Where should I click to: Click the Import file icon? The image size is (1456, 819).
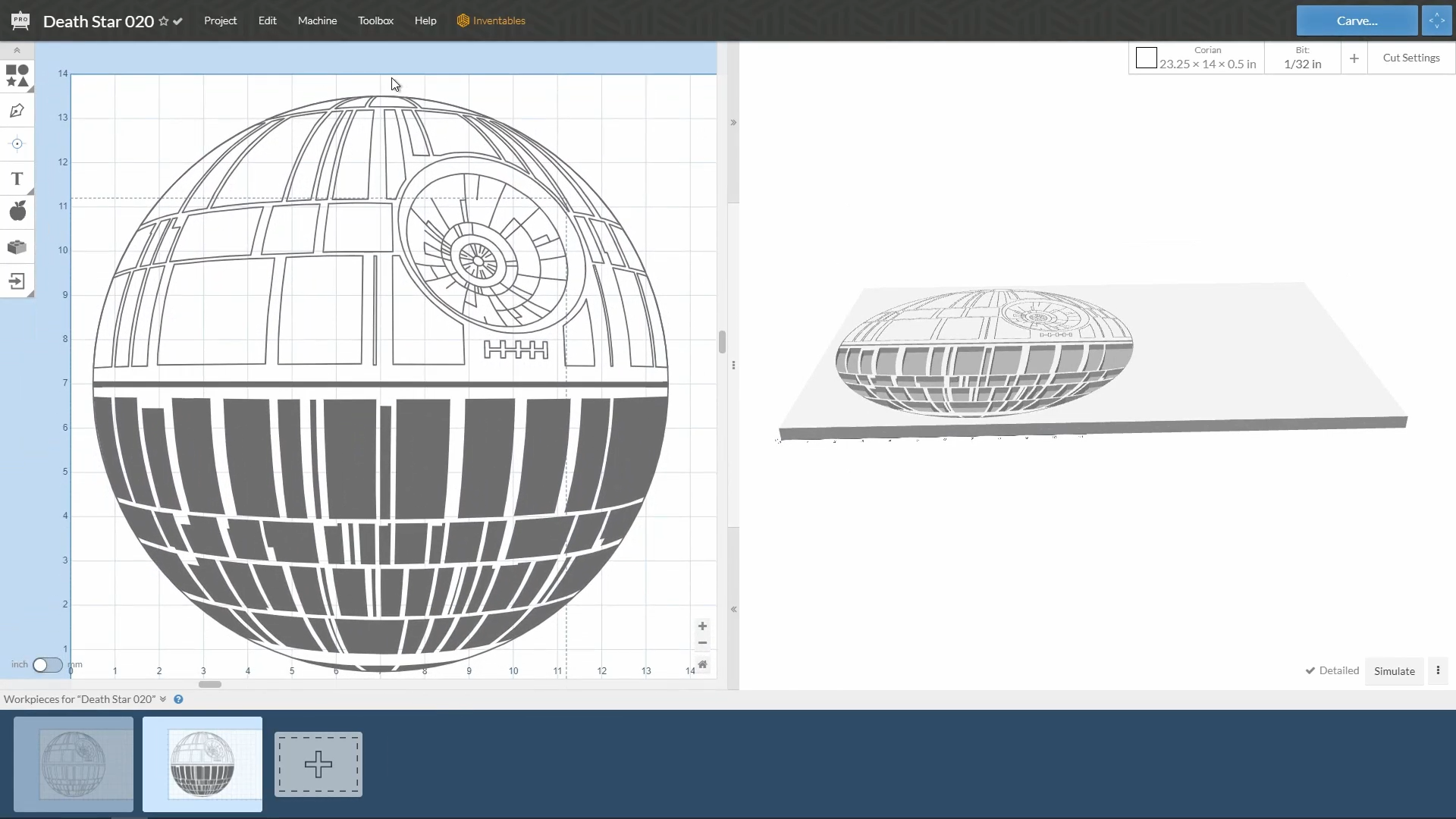coord(17,281)
